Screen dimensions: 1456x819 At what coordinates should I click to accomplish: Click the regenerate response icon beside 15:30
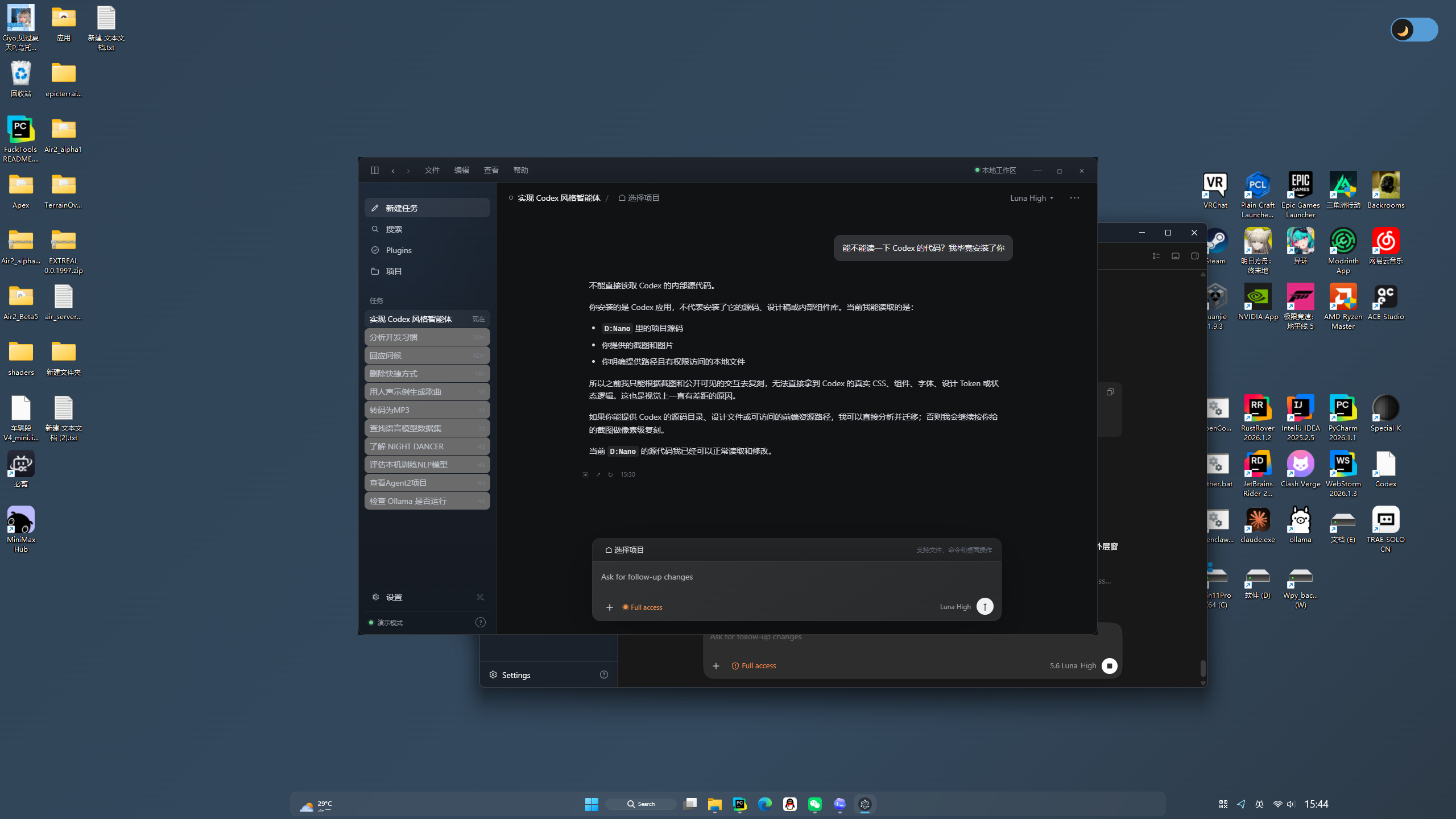pyautogui.click(x=610, y=474)
